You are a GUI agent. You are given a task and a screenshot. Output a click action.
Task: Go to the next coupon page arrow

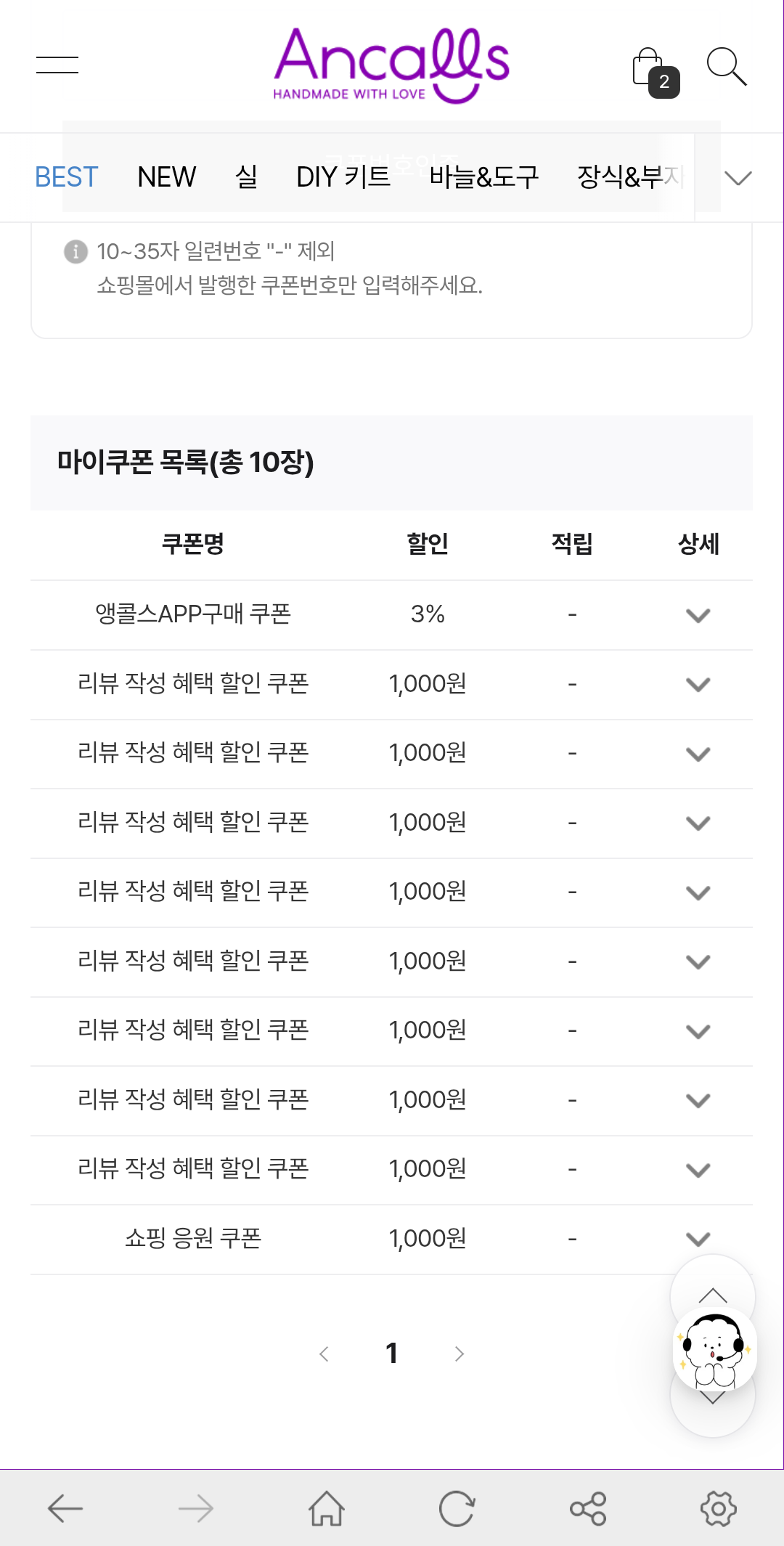[x=459, y=1354]
